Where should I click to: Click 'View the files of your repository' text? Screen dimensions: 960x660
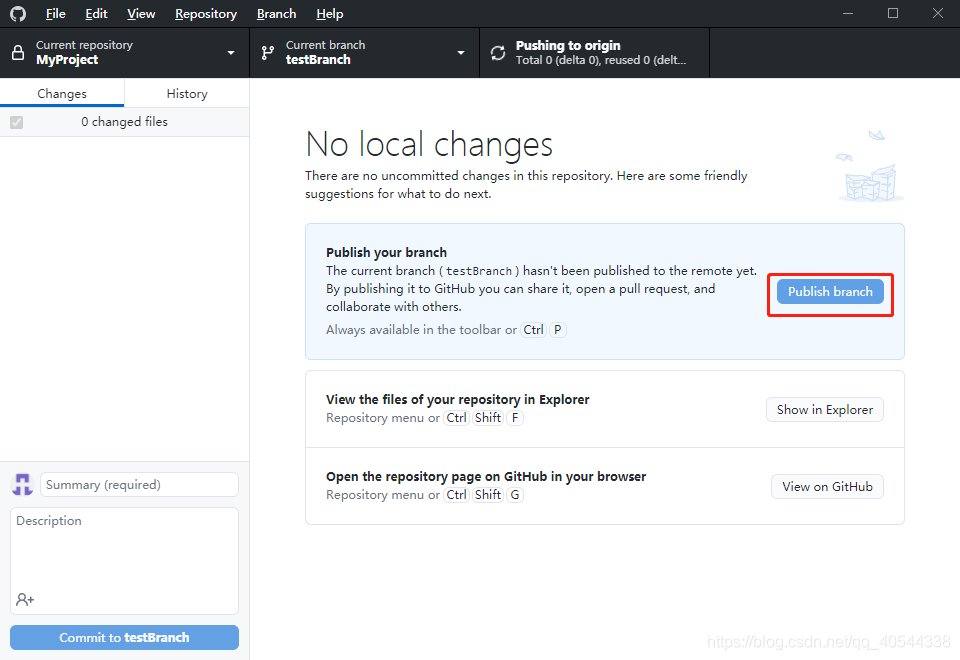457,399
